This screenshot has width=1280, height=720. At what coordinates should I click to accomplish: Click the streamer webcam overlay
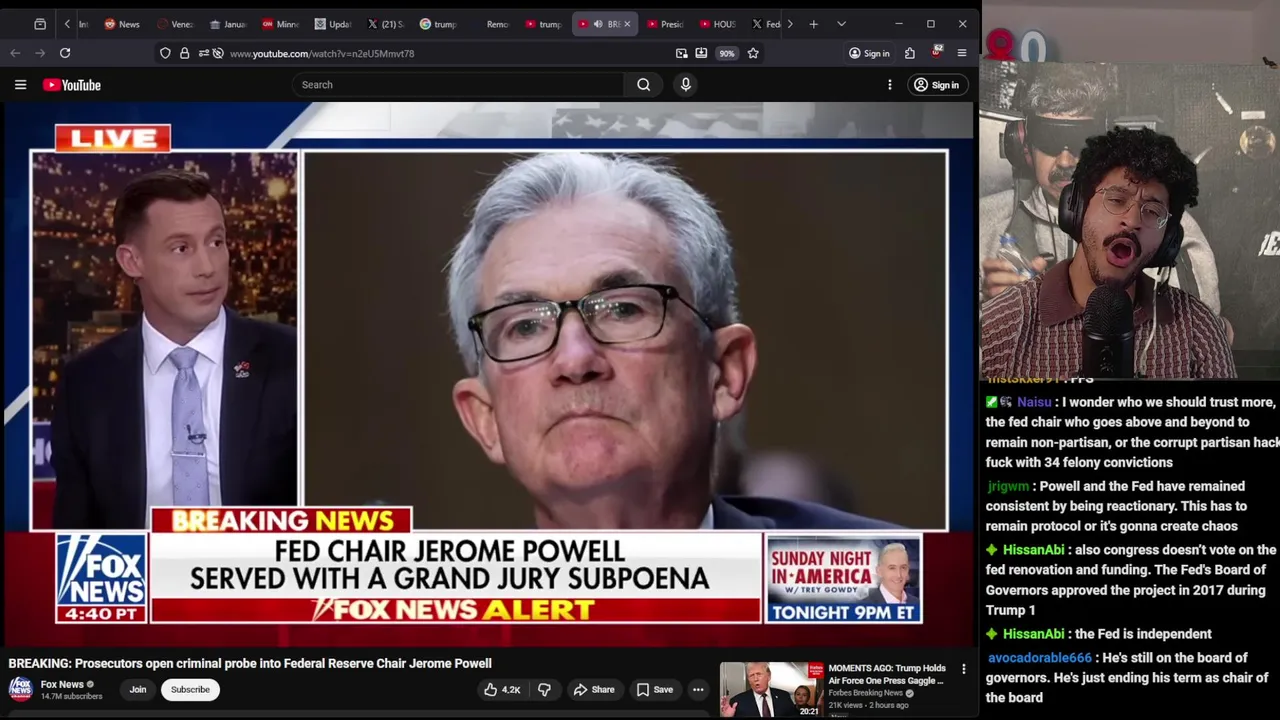[x=1130, y=220]
